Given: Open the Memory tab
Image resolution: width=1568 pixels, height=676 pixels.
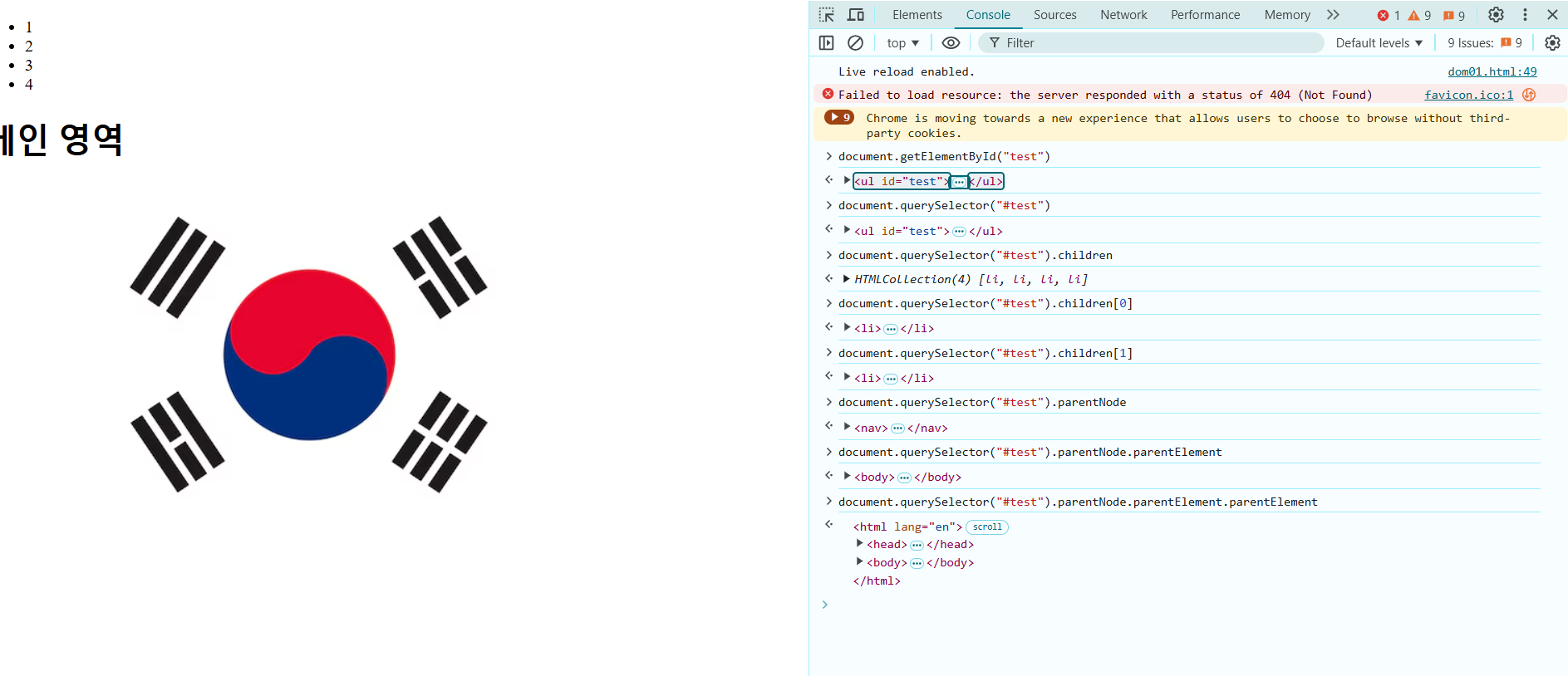Looking at the screenshot, I should (1287, 15).
